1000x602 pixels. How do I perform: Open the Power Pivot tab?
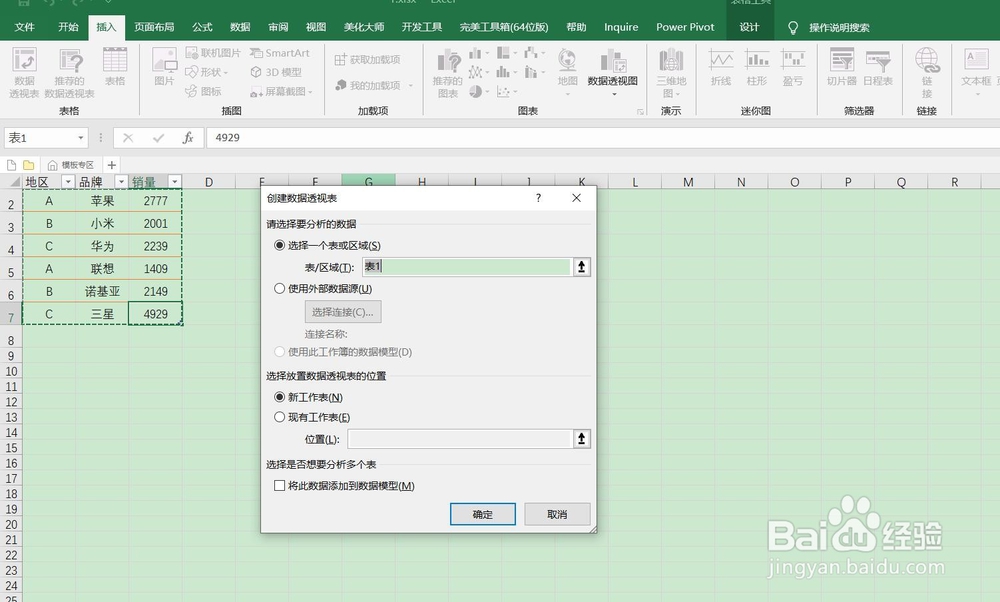[685, 27]
